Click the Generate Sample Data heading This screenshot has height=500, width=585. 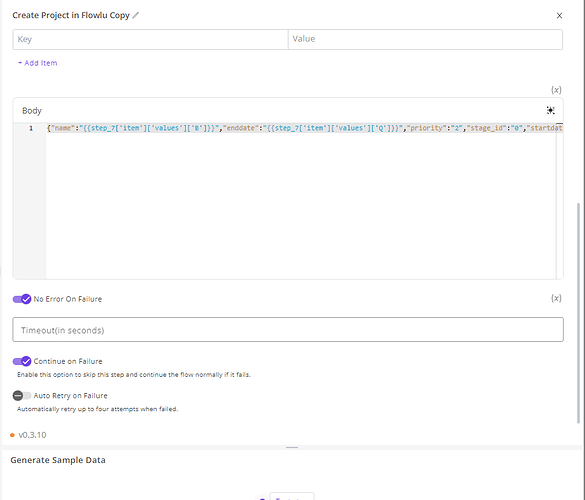tap(58, 460)
